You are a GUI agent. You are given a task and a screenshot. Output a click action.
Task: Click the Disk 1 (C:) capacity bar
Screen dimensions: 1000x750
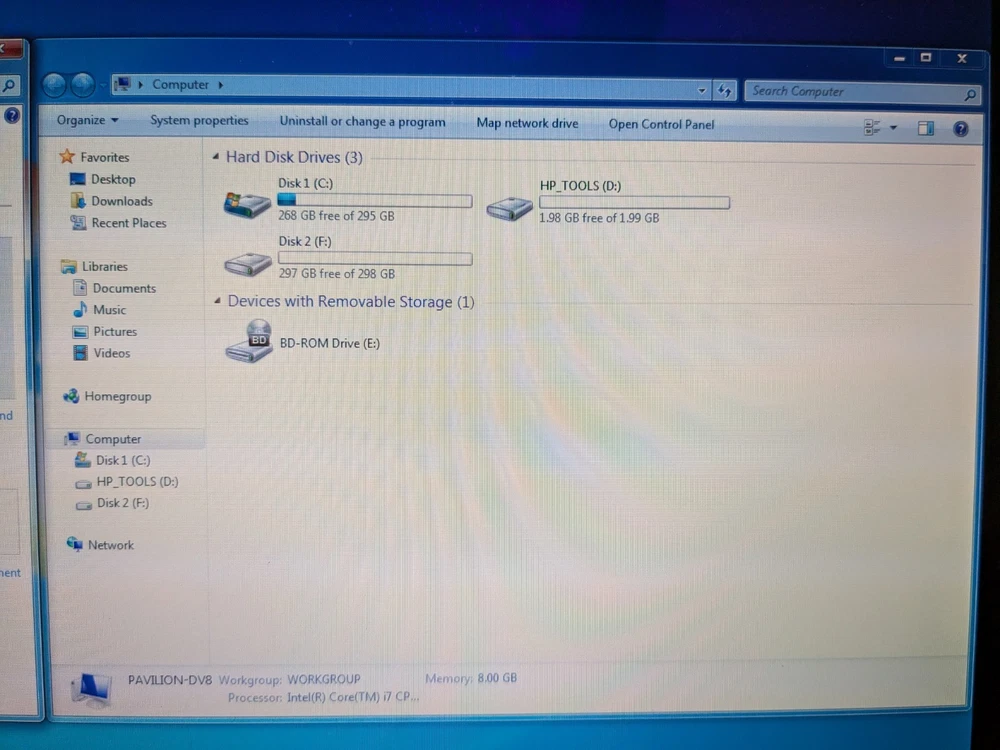click(374, 201)
